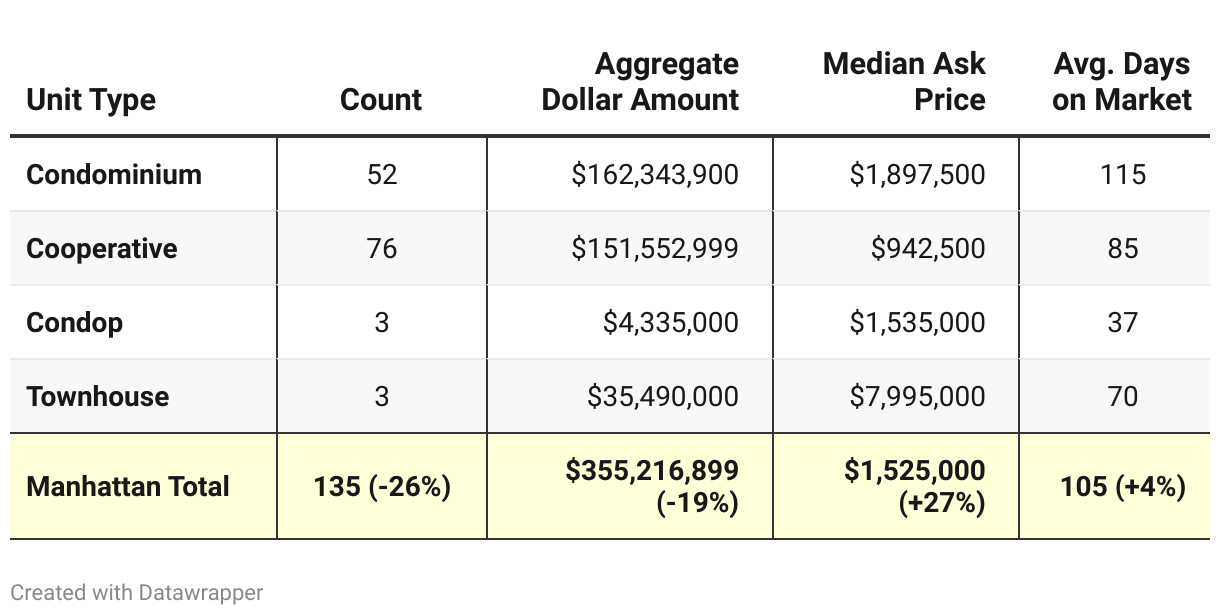This screenshot has height=616, width=1220.
Task: Select the 135 (-26%) total count cell
Action: 382,487
